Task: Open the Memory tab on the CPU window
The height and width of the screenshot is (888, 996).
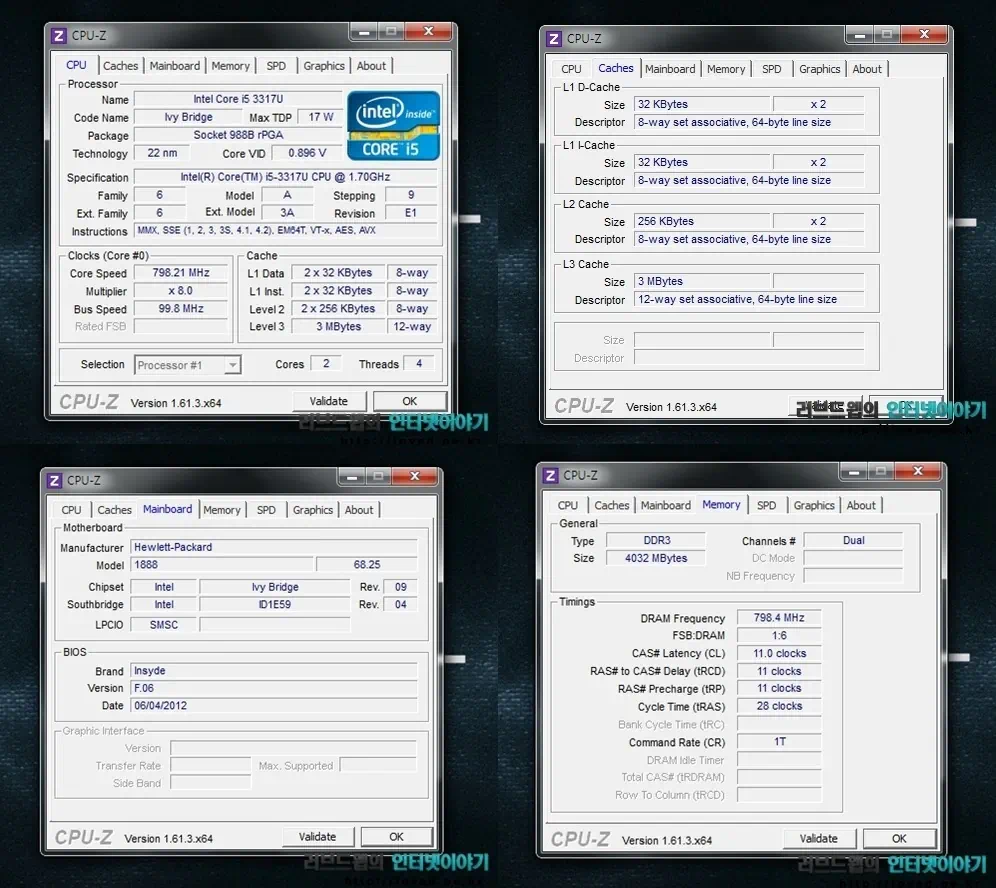Action: click(230, 65)
